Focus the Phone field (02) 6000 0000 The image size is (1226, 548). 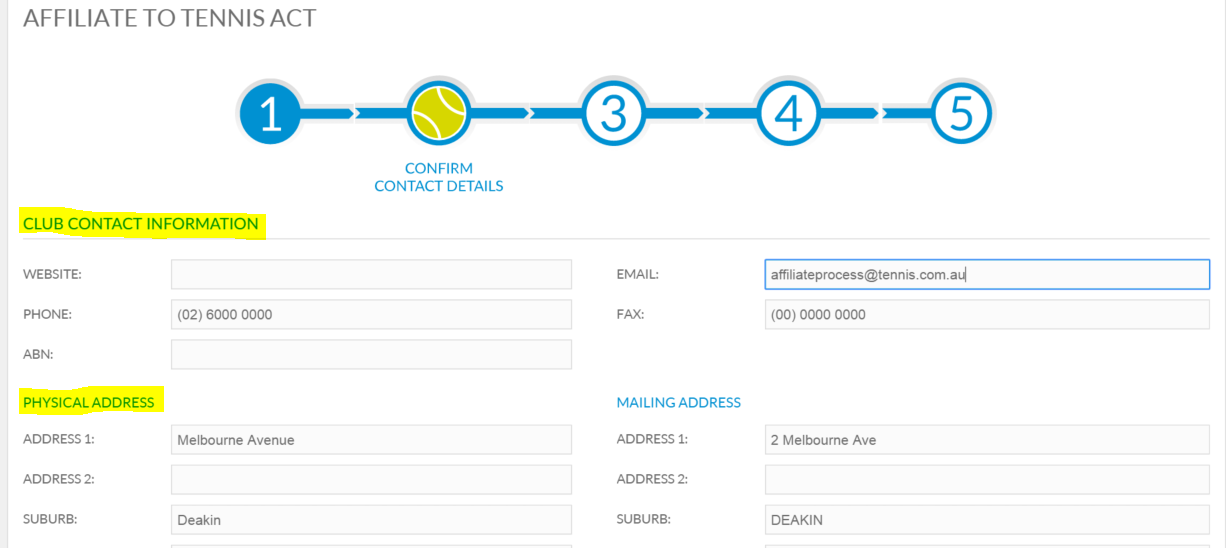pyautogui.click(x=371, y=314)
